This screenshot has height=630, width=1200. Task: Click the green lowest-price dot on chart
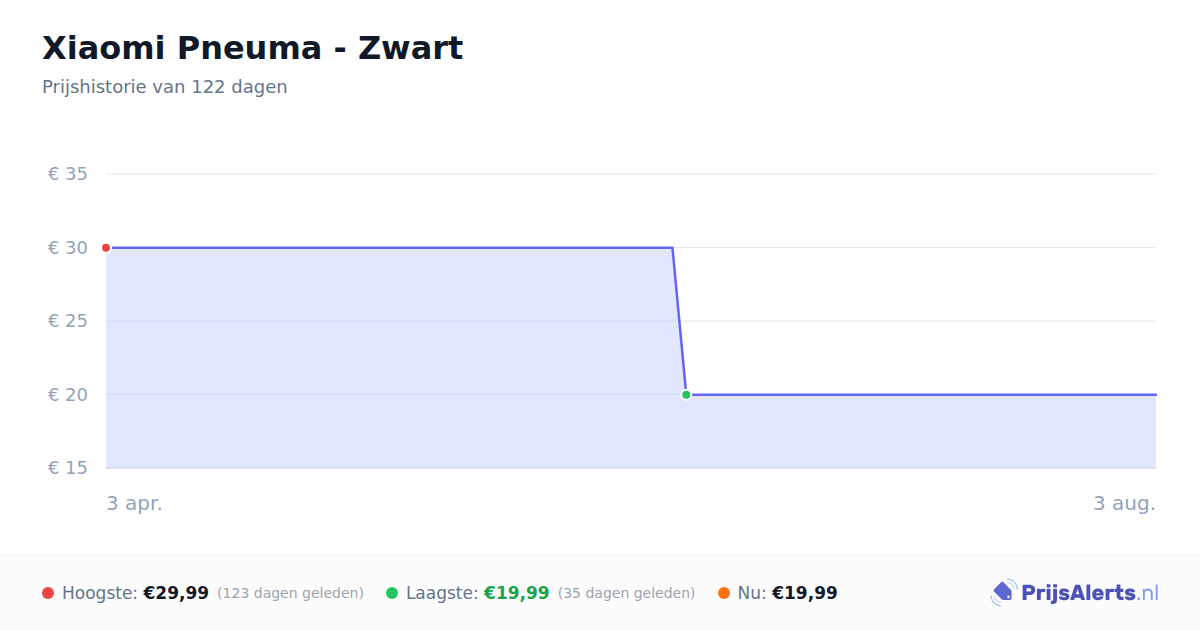[686, 395]
